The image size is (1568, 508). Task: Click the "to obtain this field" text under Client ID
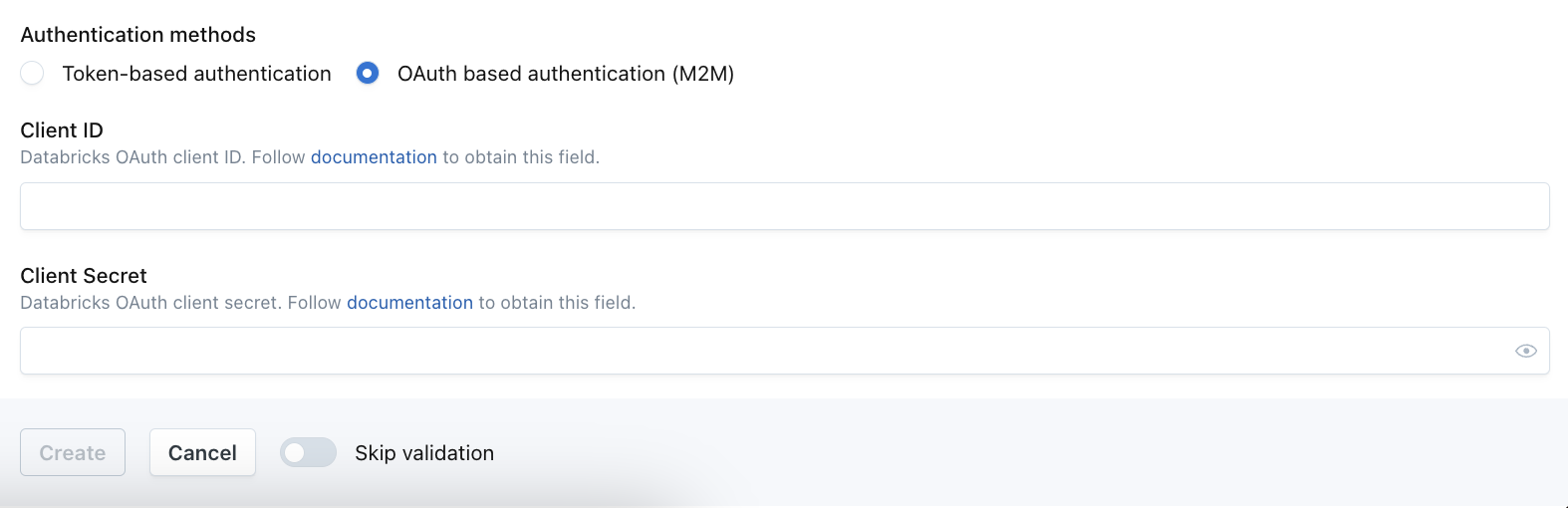pos(520,157)
